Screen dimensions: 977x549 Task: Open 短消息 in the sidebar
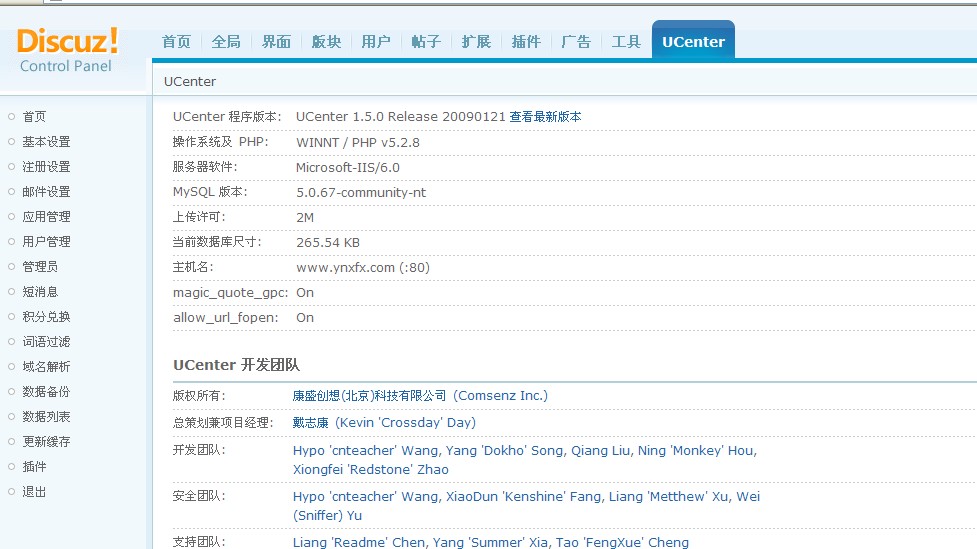[40, 292]
